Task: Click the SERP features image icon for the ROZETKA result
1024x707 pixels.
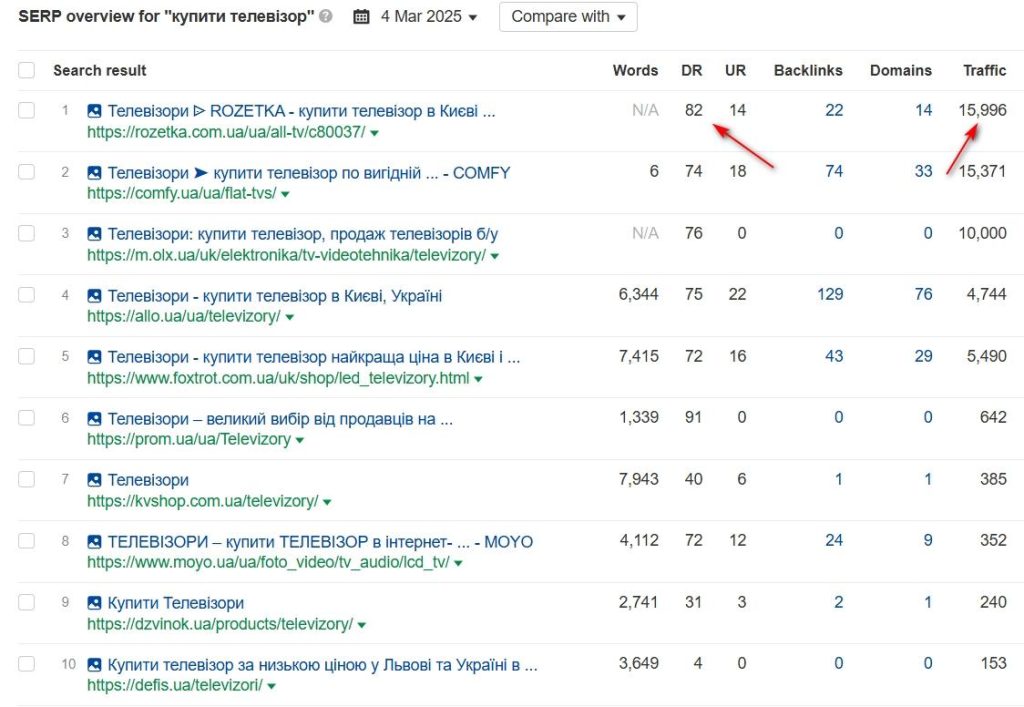Action: click(94, 111)
